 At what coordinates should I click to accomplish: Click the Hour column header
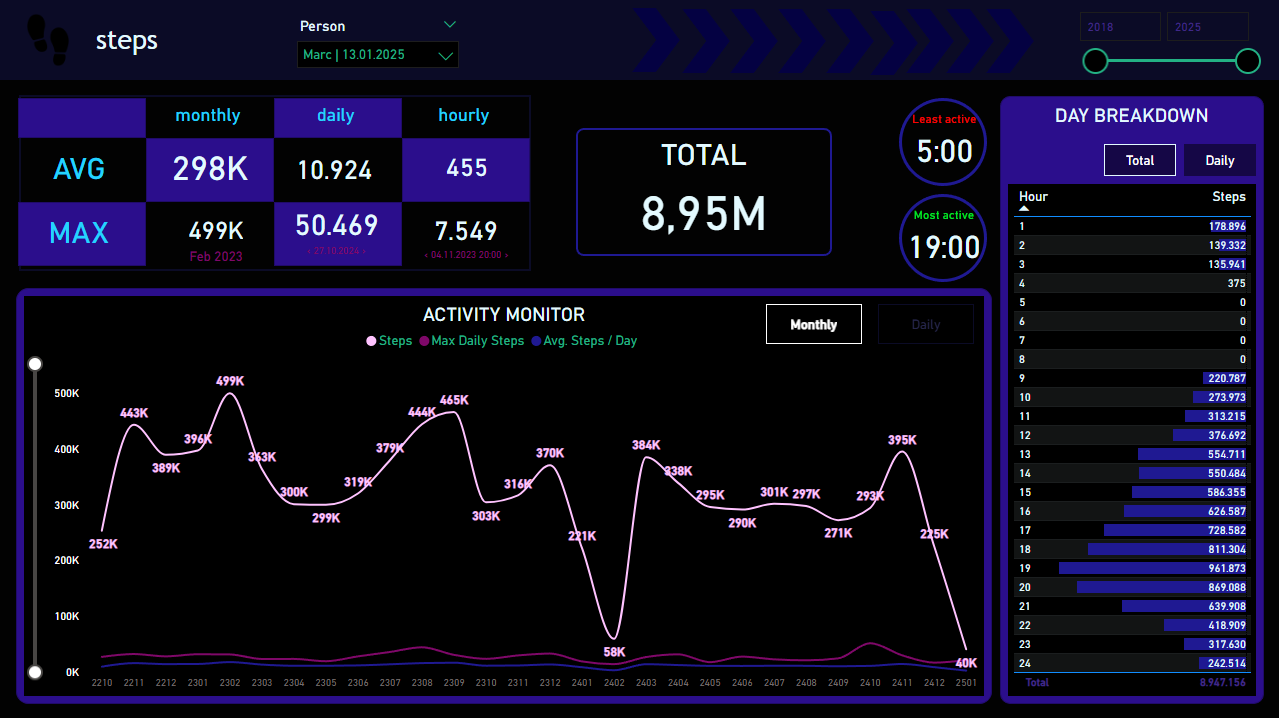point(1033,196)
